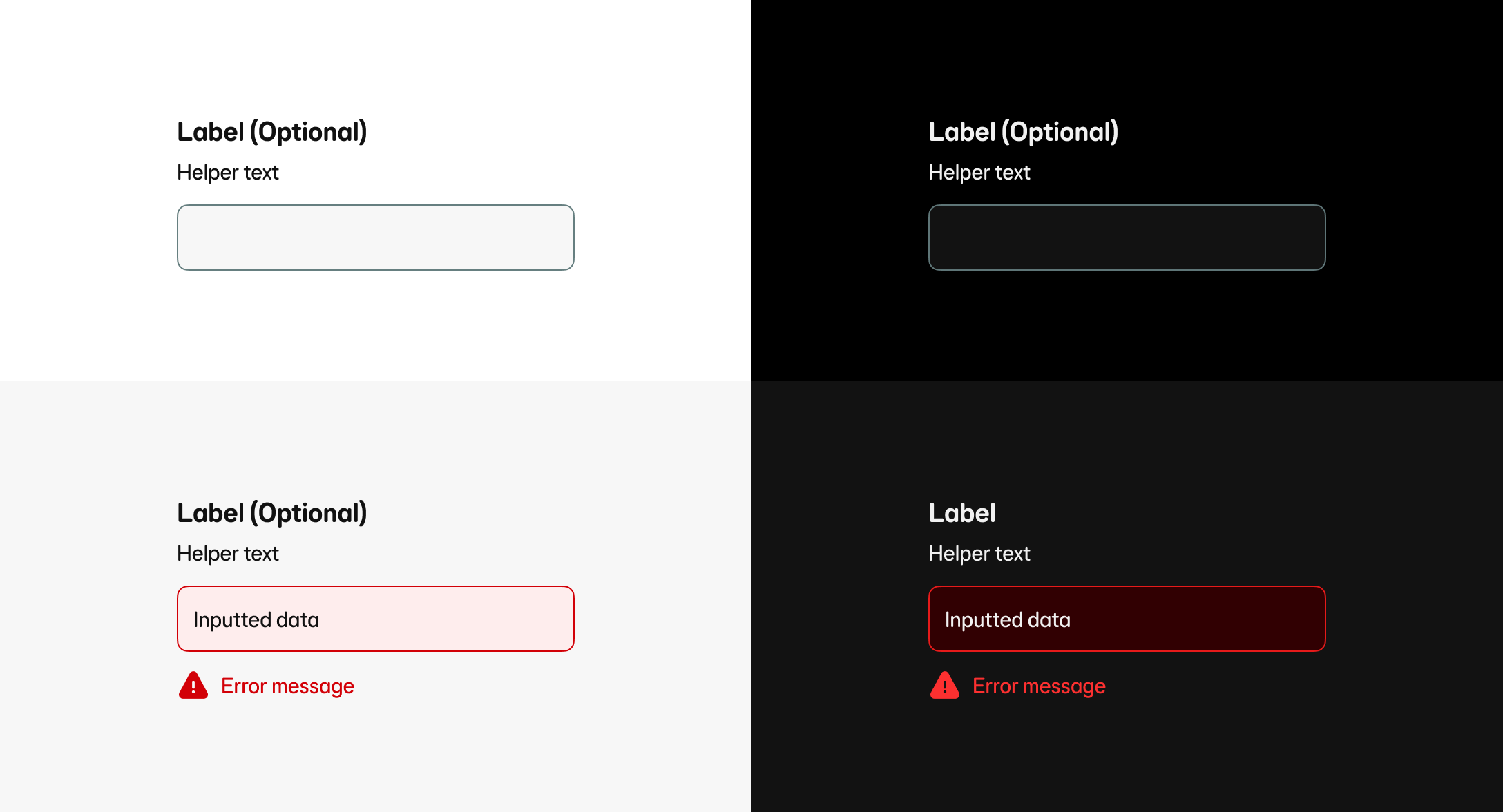The width and height of the screenshot is (1503, 812).
Task: Click the Label (Optional) heading on light gray panel
Action: [x=271, y=513]
